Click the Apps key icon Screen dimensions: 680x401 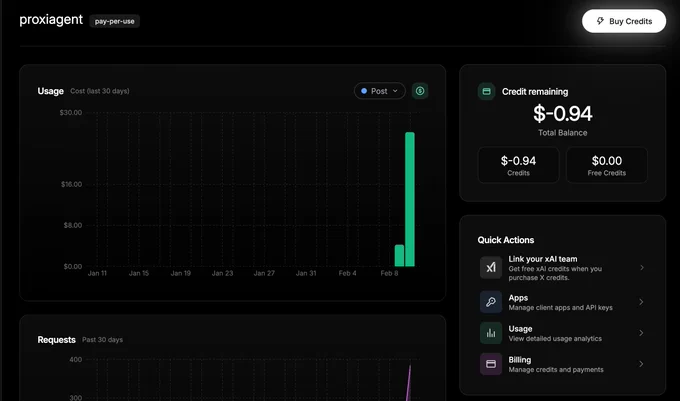point(491,302)
